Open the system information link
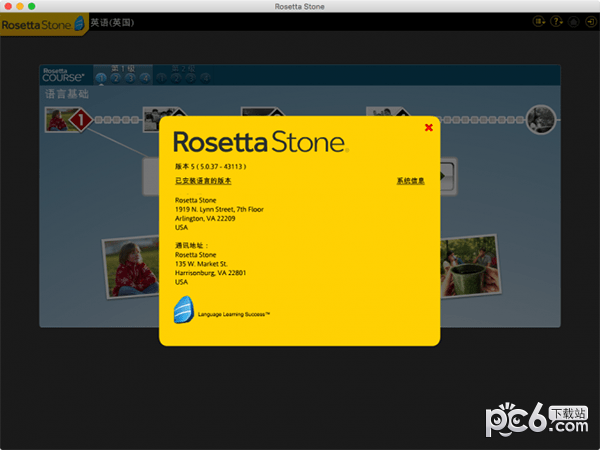This screenshot has width=600, height=450. [410, 181]
